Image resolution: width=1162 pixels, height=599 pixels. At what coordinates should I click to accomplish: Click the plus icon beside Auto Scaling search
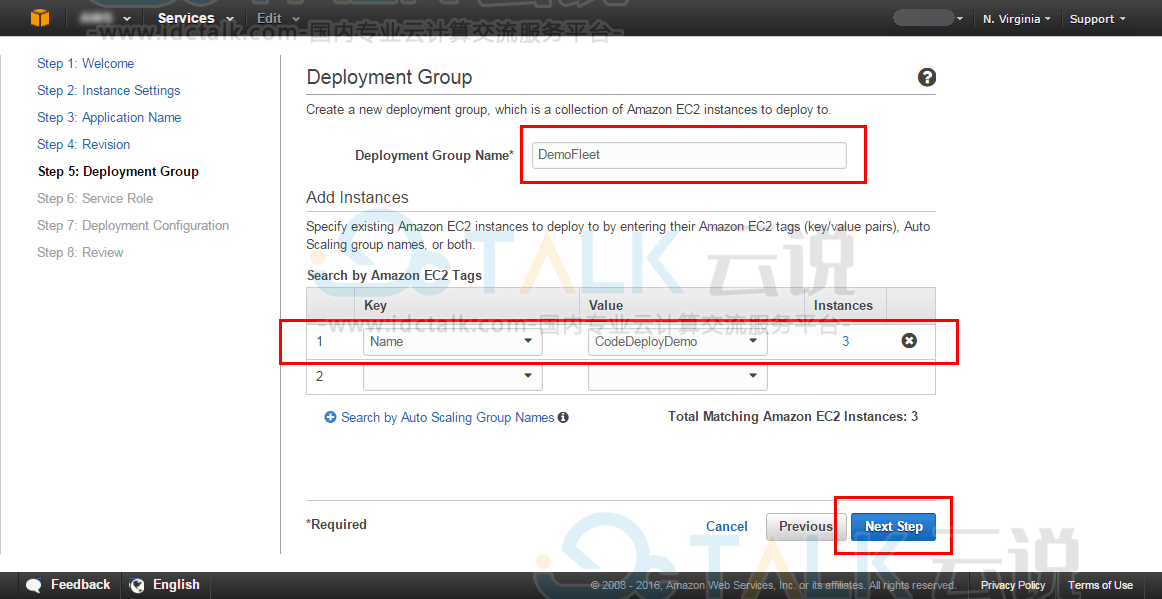(331, 417)
